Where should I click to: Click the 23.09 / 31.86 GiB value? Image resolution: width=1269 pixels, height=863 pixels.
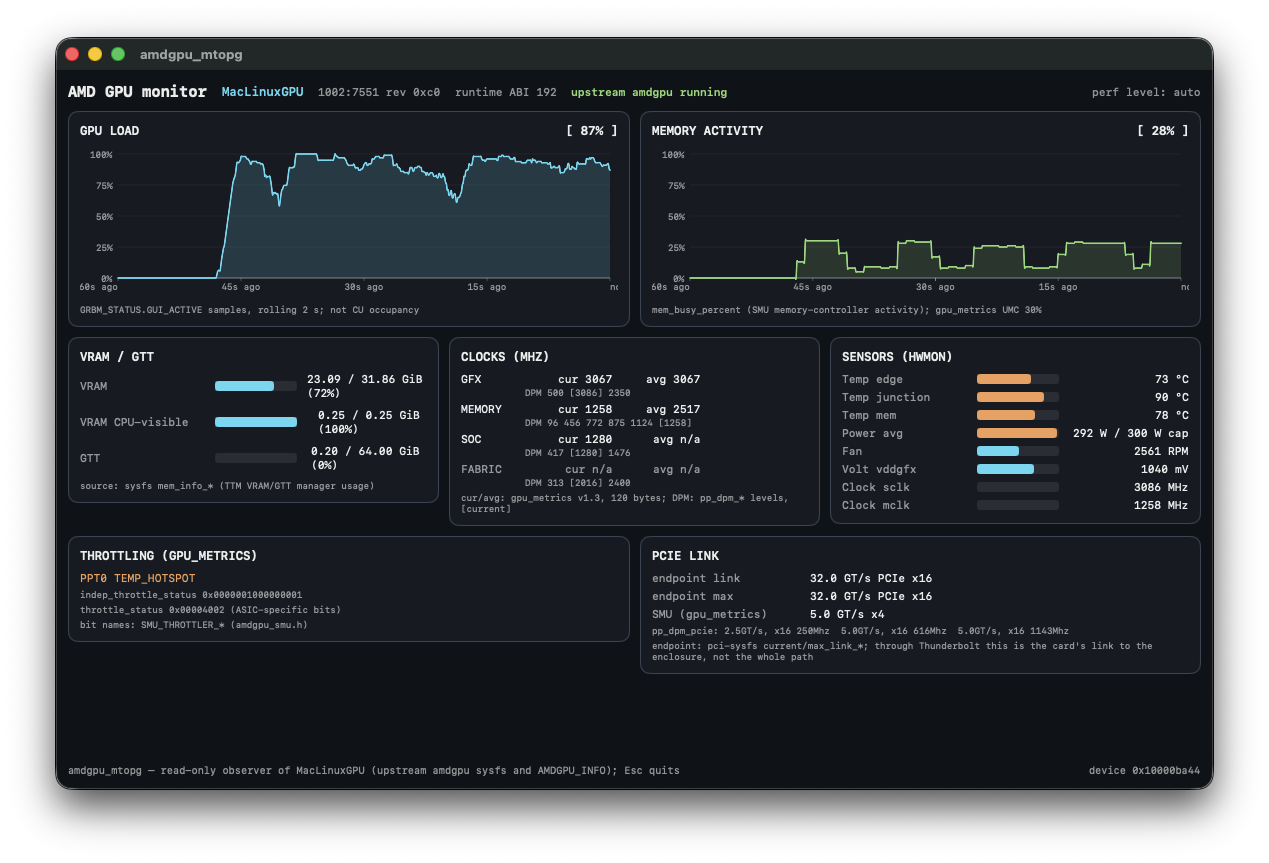tap(365, 380)
